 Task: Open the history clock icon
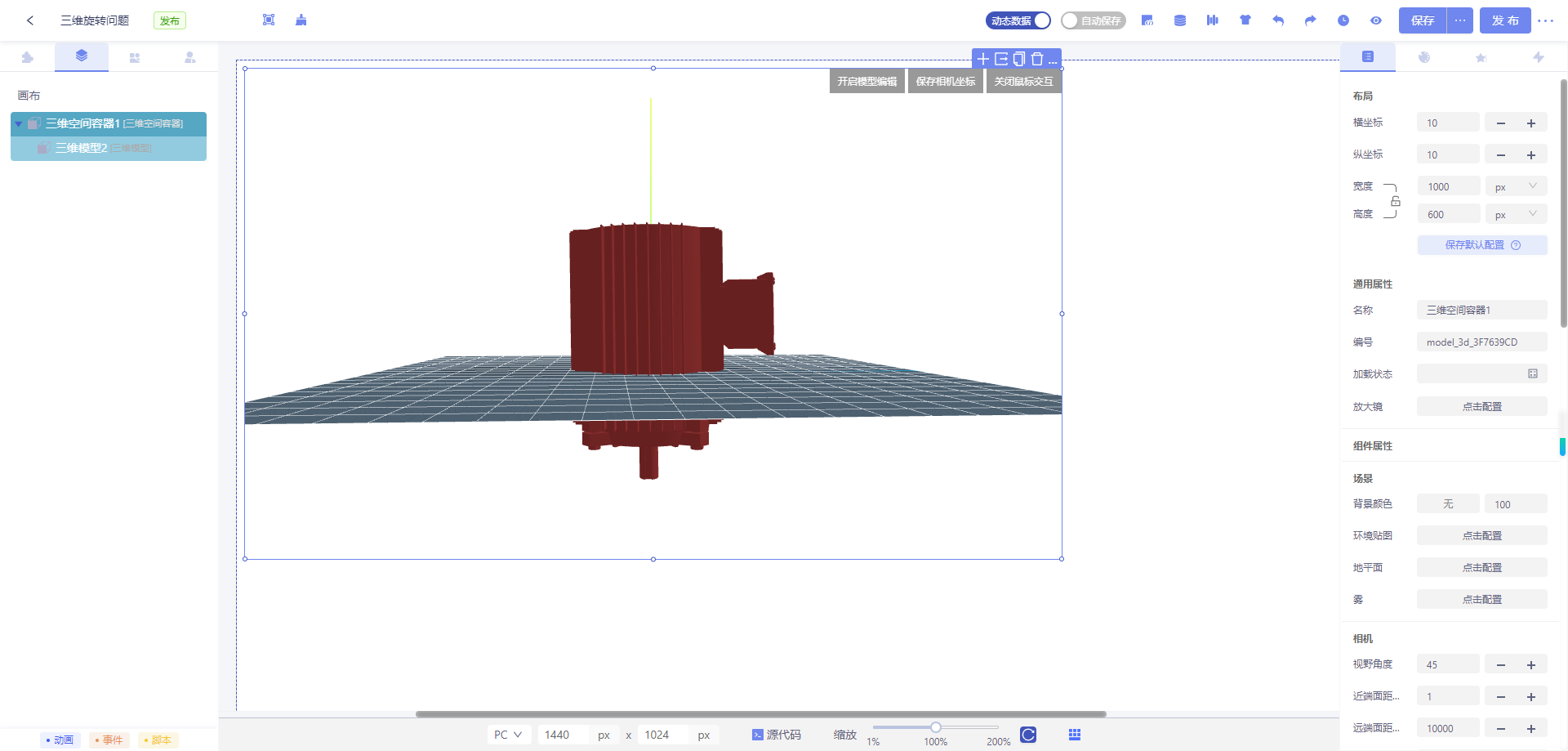pyautogui.click(x=1343, y=20)
